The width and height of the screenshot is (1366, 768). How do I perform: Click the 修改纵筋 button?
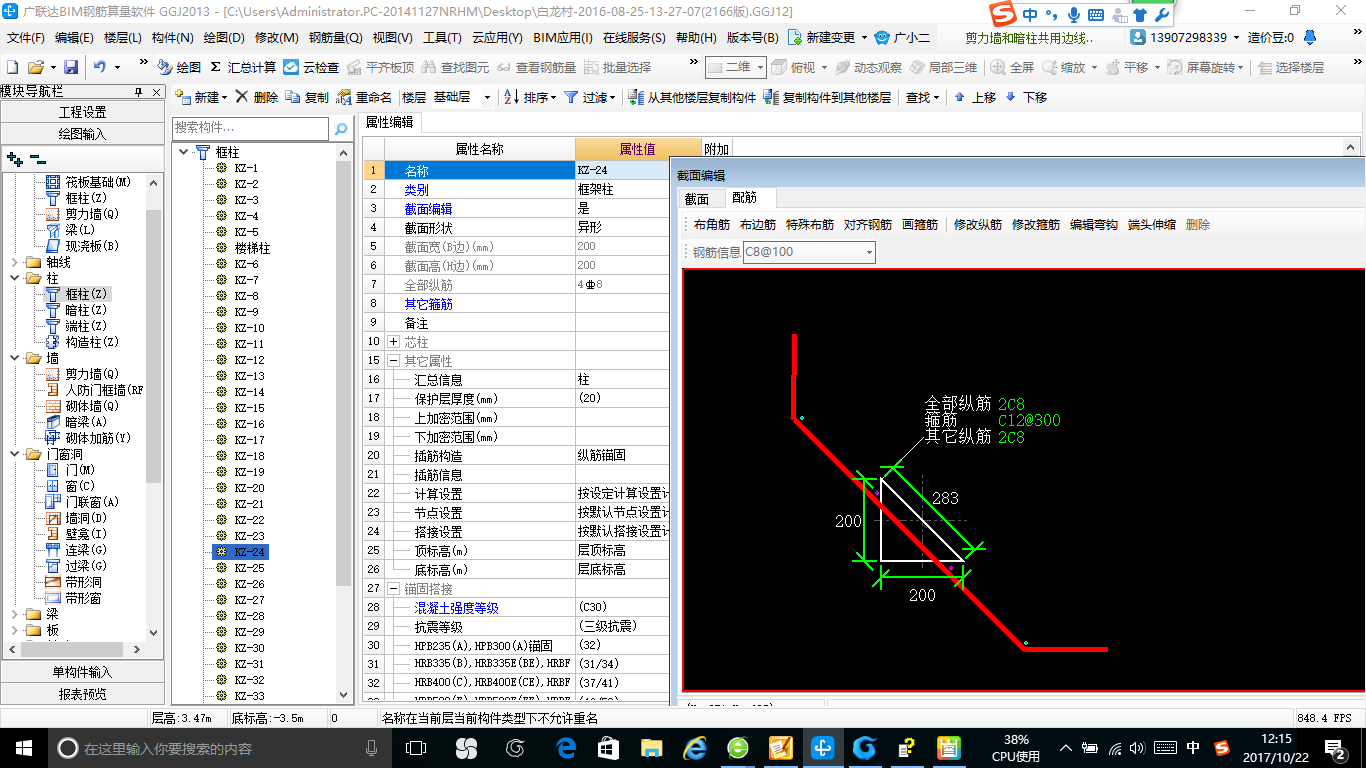click(978, 225)
